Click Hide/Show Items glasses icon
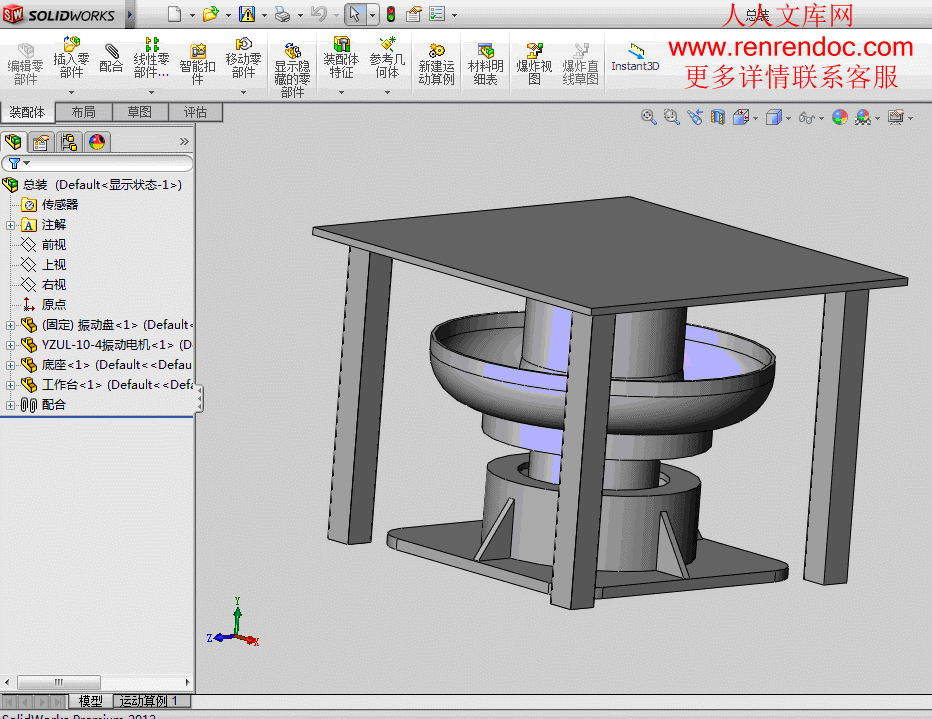 (807, 117)
